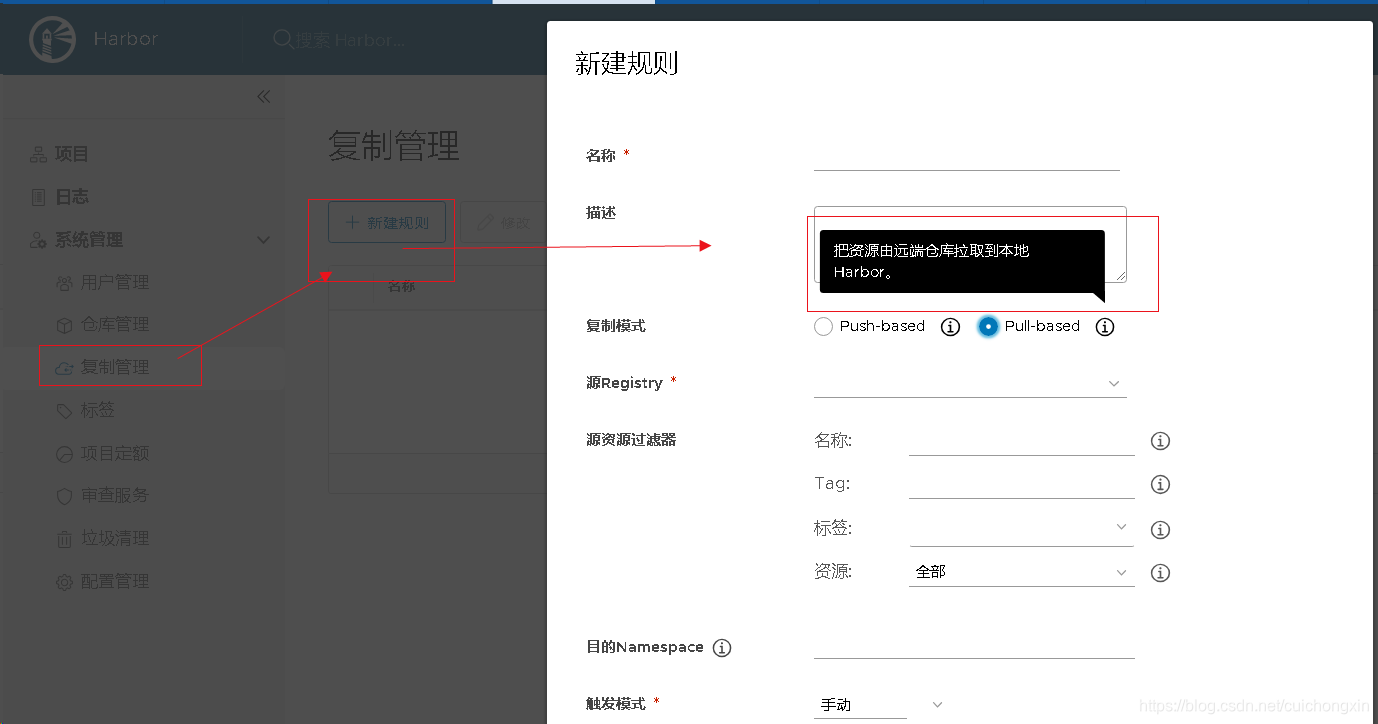Click the 审查服务 shield icon

[x=64, y=495]
